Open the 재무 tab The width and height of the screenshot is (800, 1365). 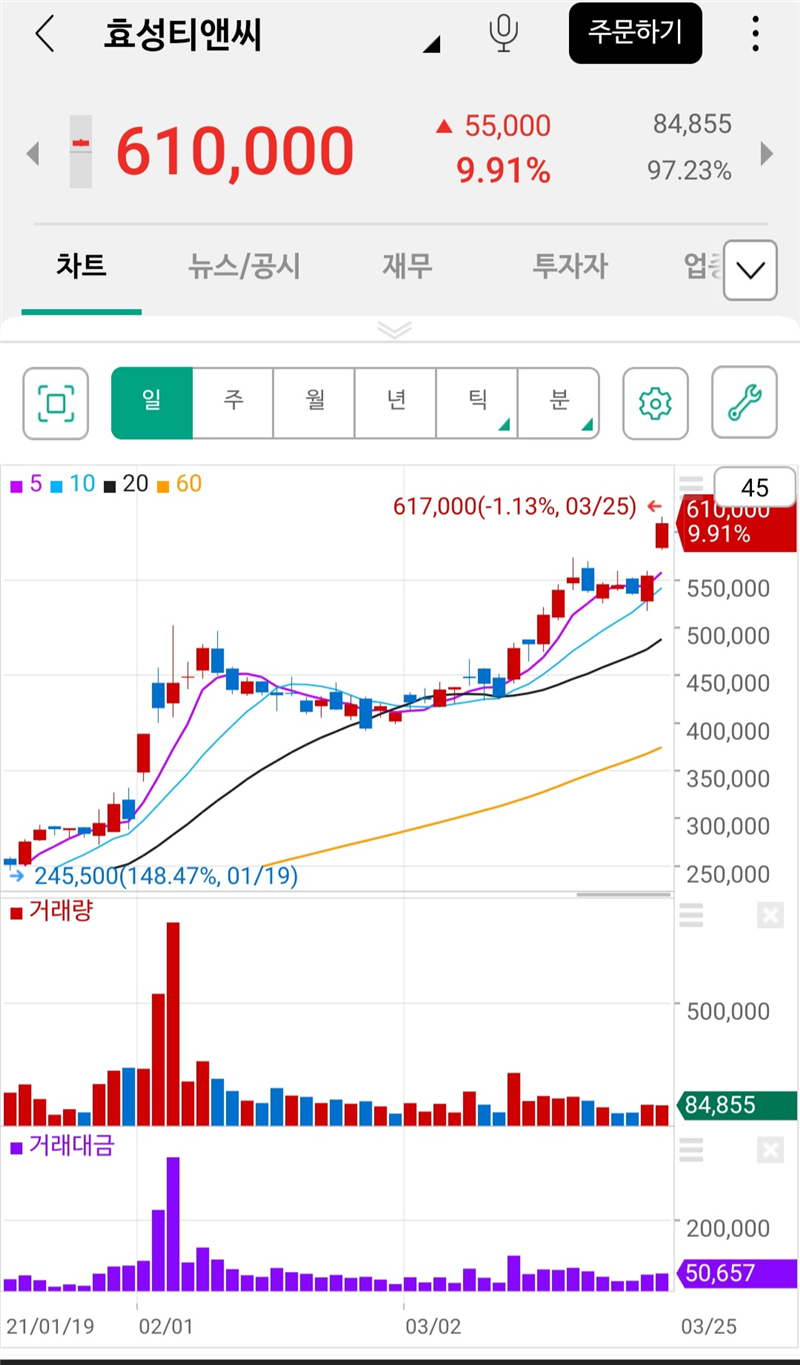(x=407, y=266)
